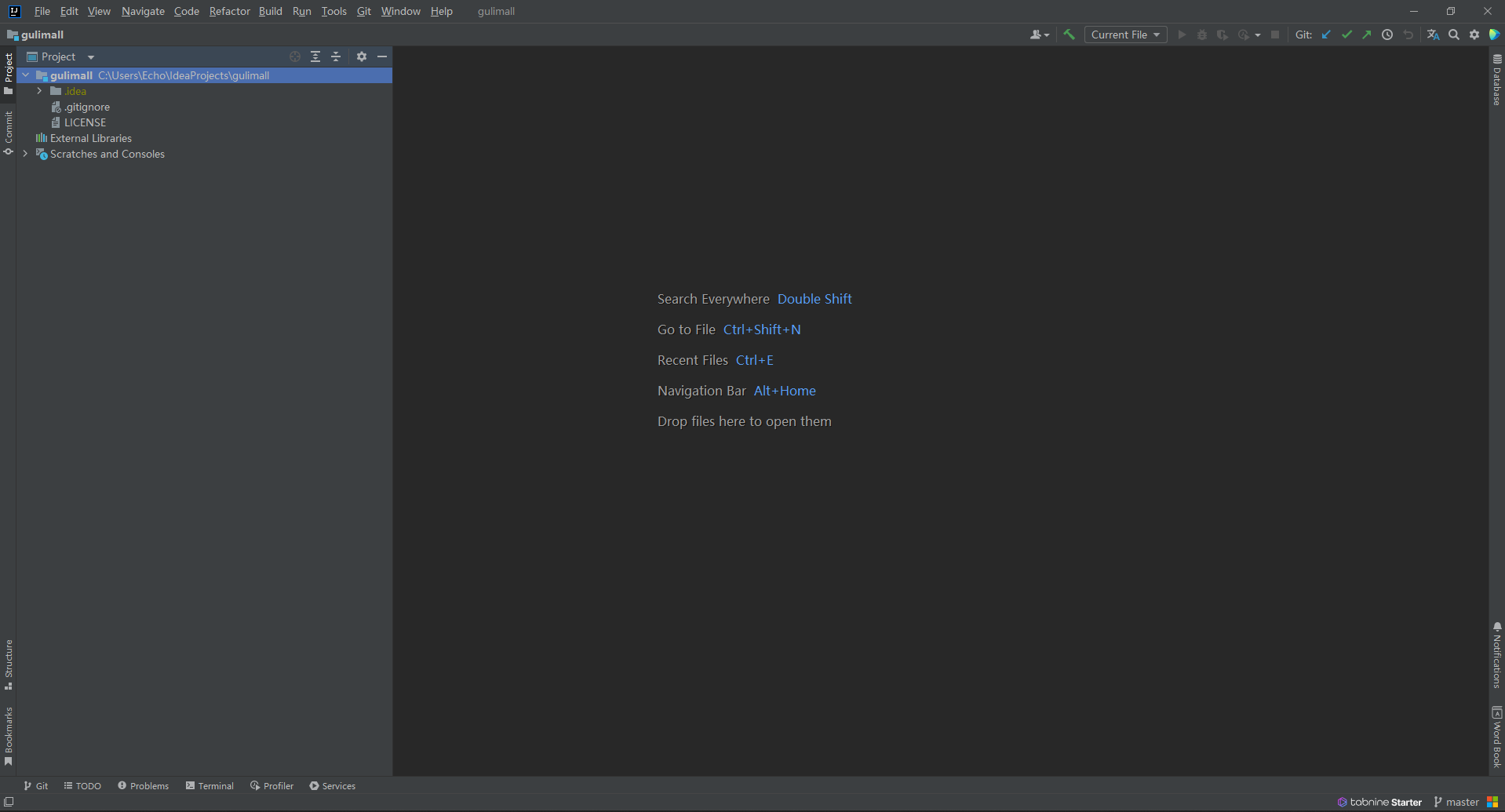Toggle the Structure tool window
1505x812 pixels.
pyautogui.click(x=9, y=664)
